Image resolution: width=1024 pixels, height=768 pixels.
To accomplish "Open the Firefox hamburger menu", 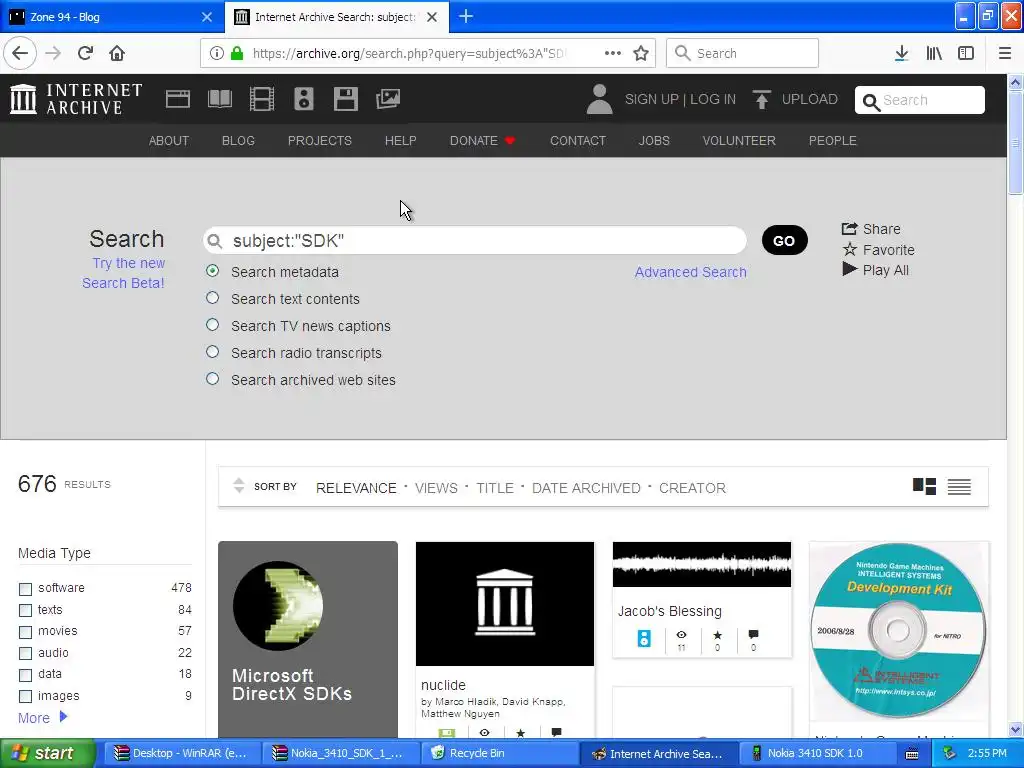I will pyautogui.click(x=1005, y=53).
